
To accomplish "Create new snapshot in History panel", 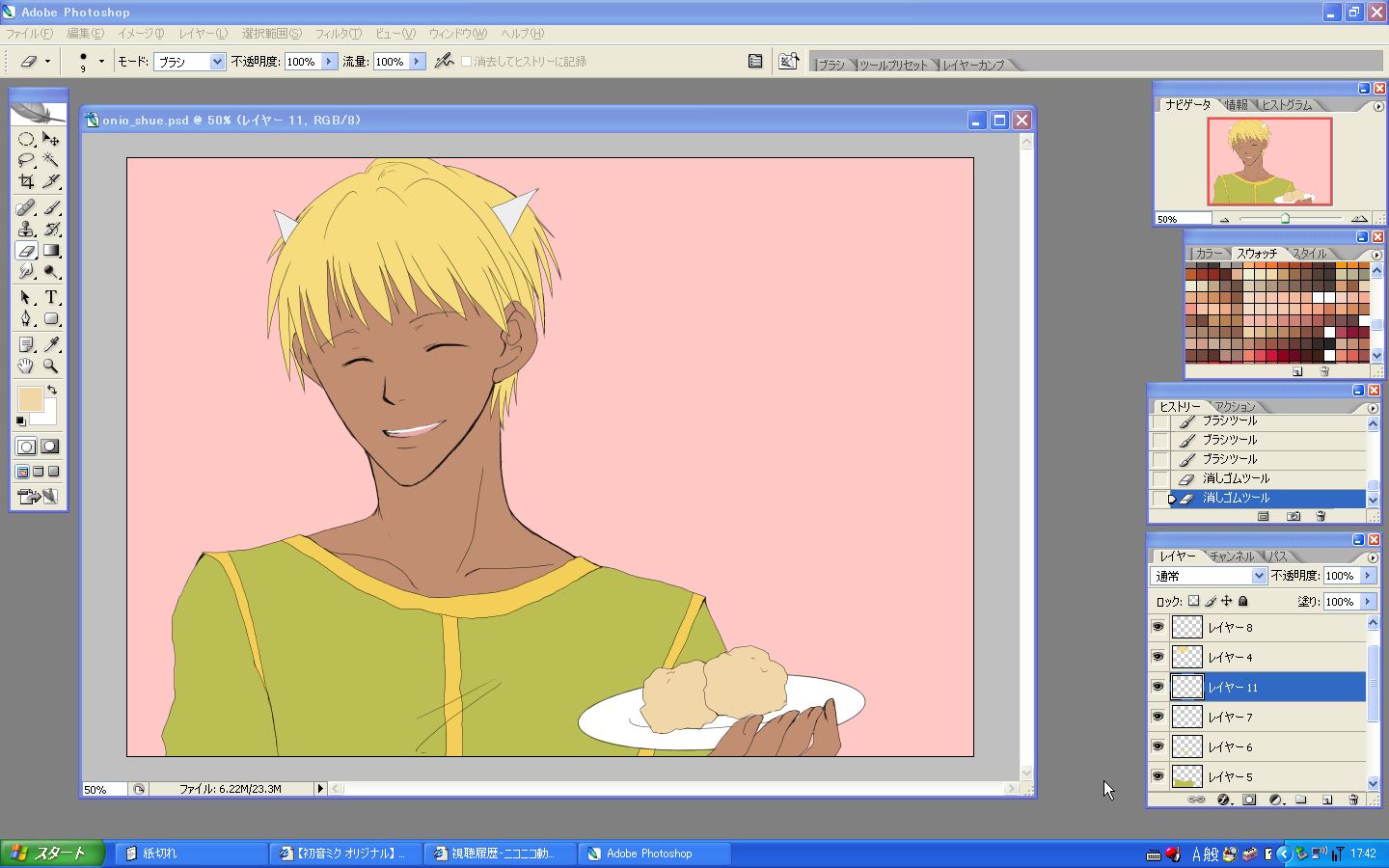I will click(x=1294, y=516).
